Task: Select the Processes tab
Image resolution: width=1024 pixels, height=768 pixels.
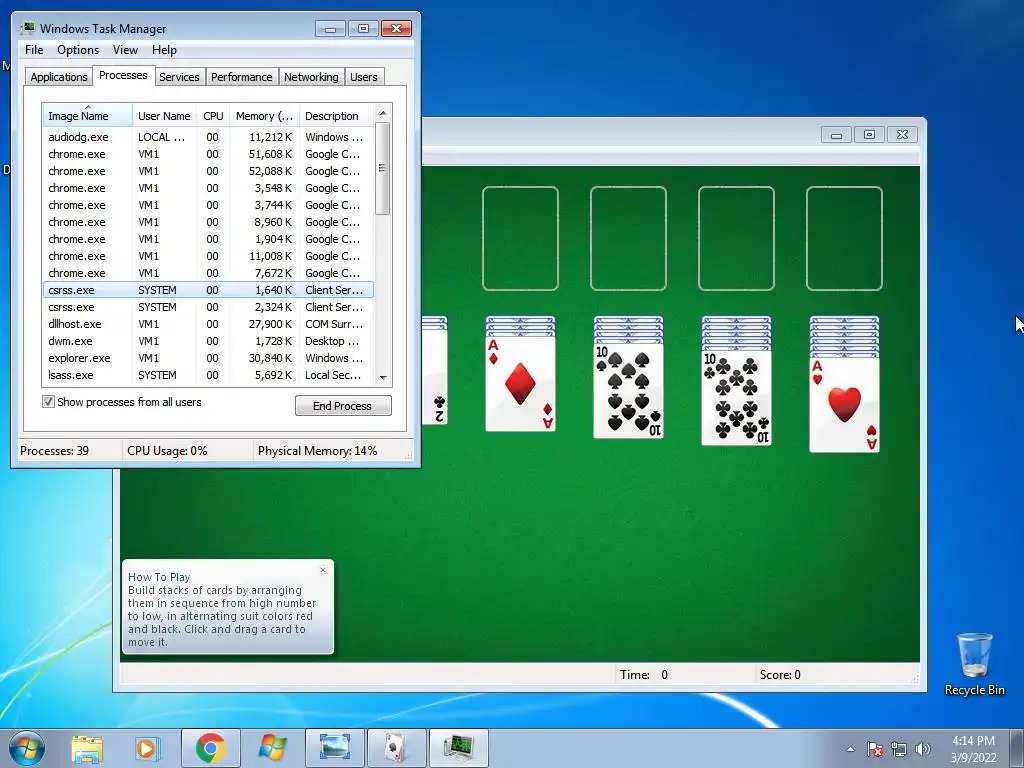Action: click(x=123, y=75)
